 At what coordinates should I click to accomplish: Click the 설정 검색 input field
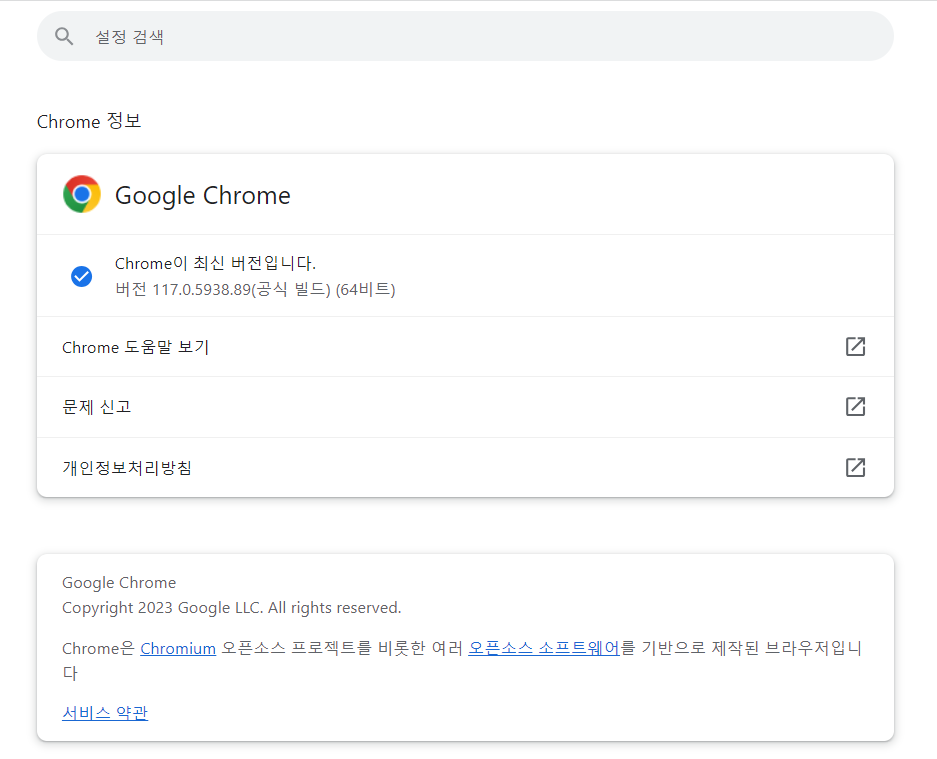tap(400, 36)
